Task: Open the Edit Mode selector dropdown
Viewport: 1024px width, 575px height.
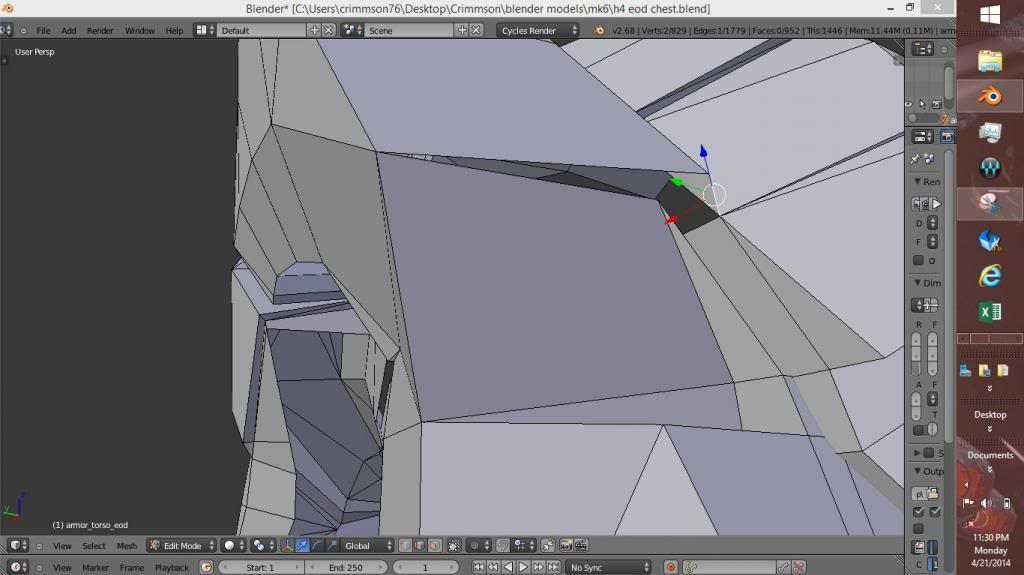Action: 181,546
